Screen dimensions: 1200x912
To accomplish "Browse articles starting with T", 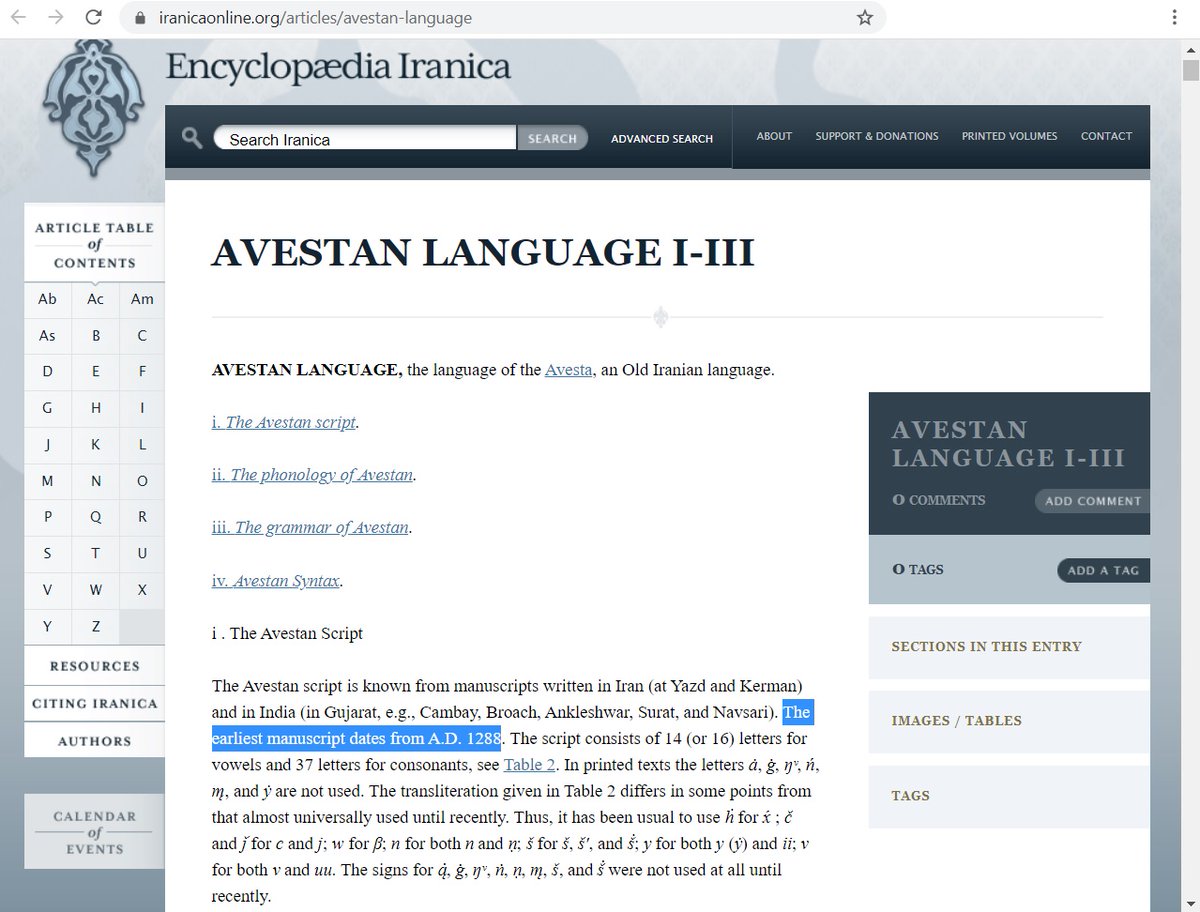I will pos(96,553).
